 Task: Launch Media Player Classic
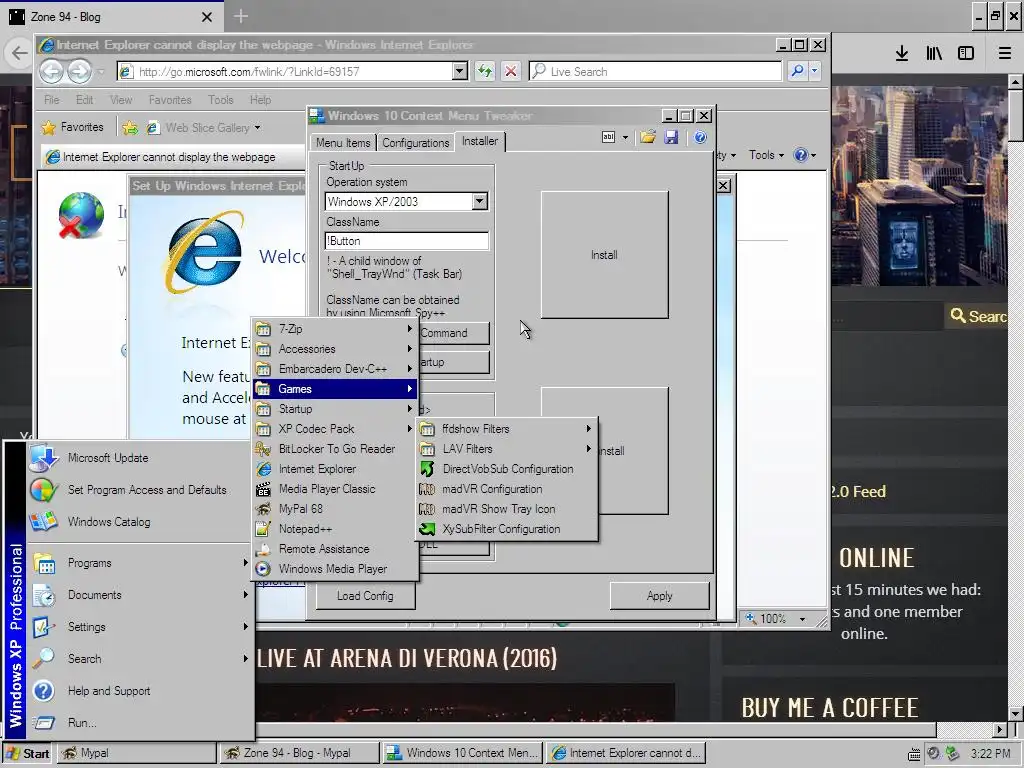coord(336,488)
